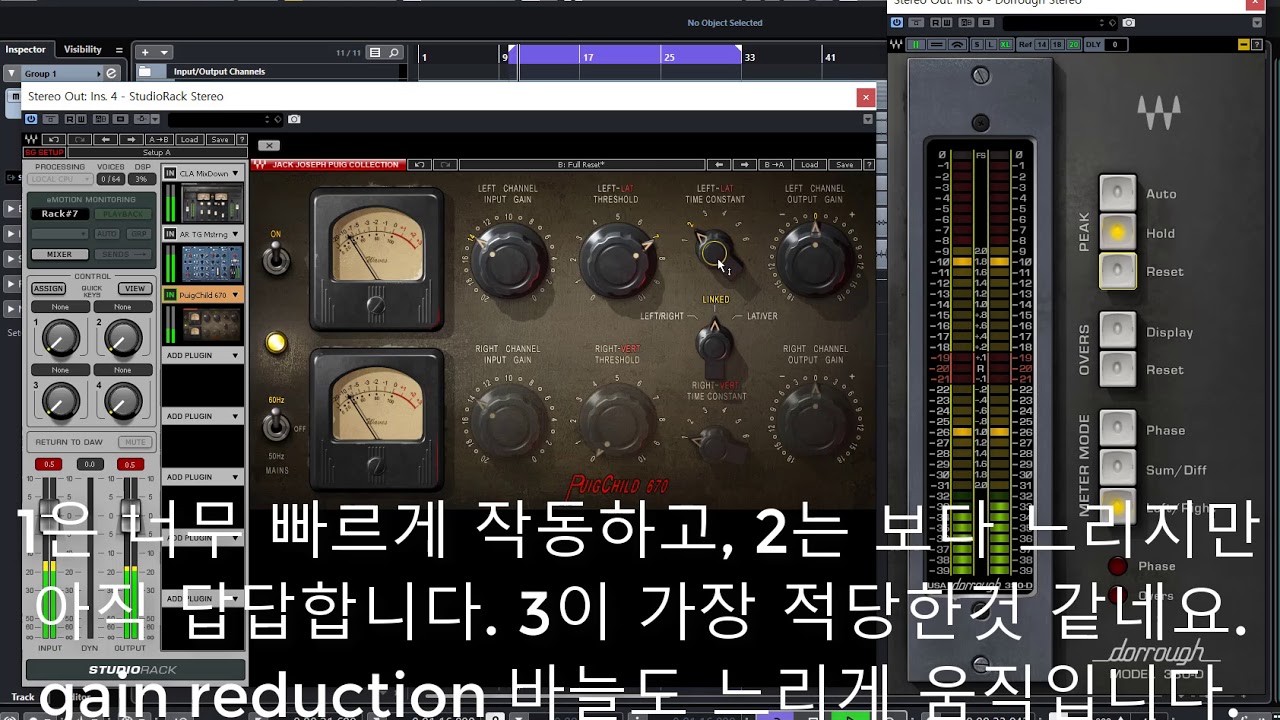The height and width of the screenshot is (720, 1280).
Task: Click the Waves logo in the StudioRack toolbar
Action: point(31,139)
